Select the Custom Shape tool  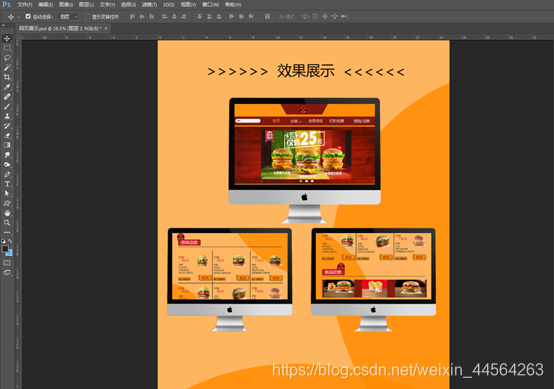point(7,204)
